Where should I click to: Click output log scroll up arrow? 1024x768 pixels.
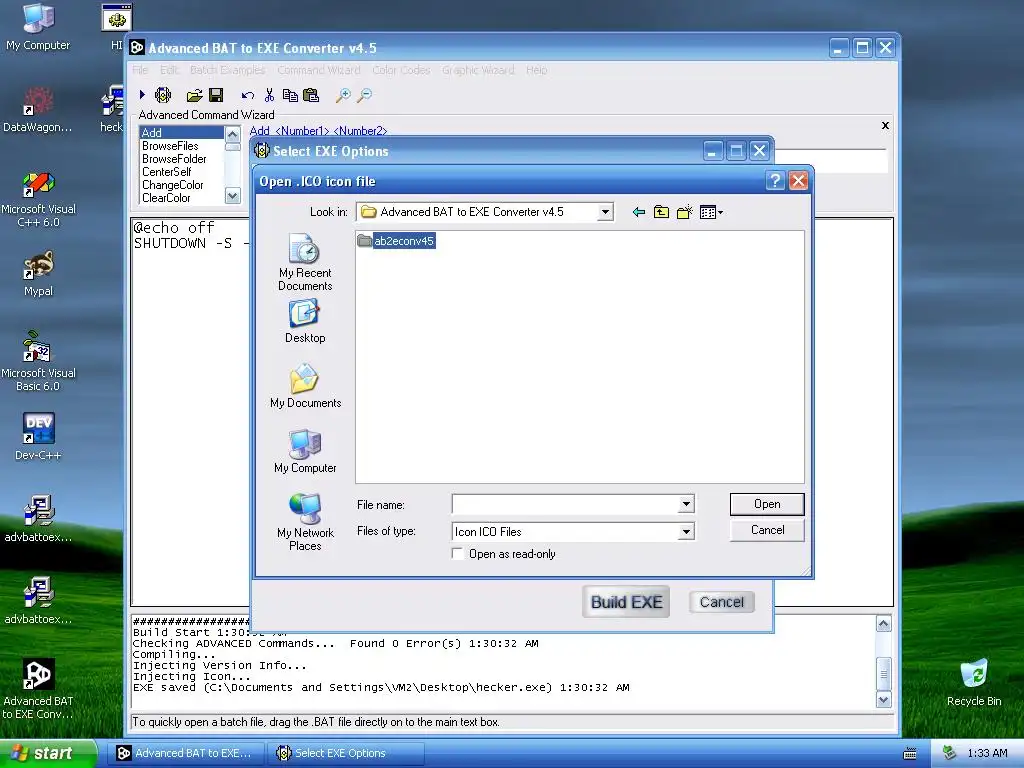coord(883,624)
